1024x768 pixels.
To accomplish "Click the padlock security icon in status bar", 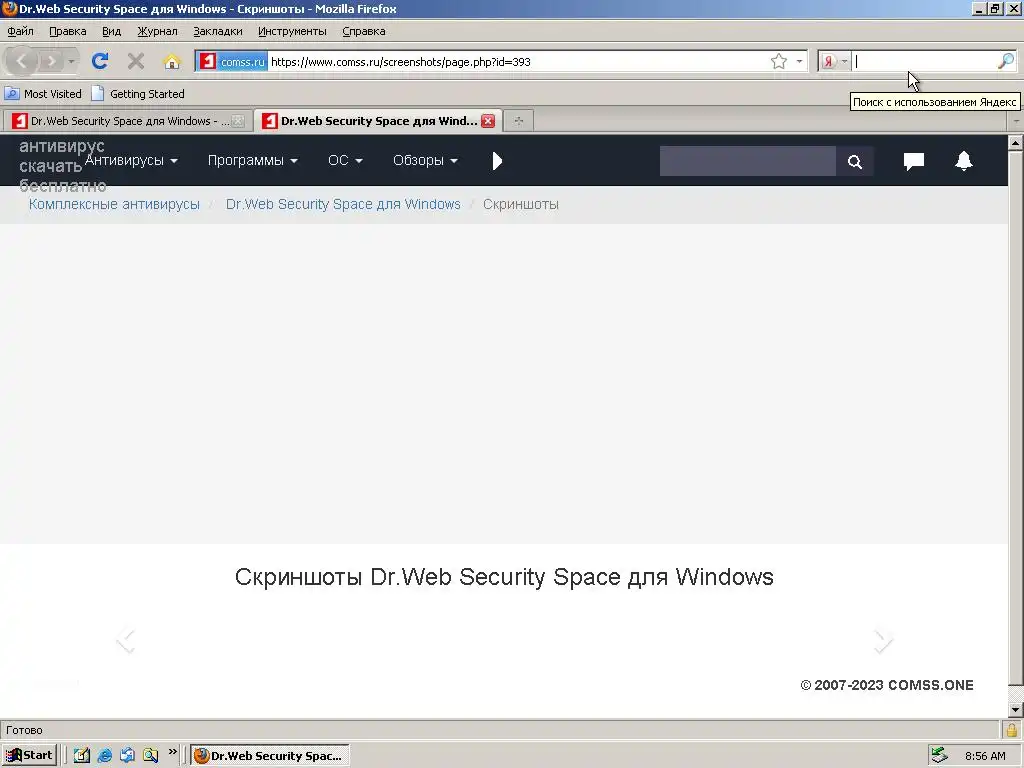I will tap(1012, 730).
